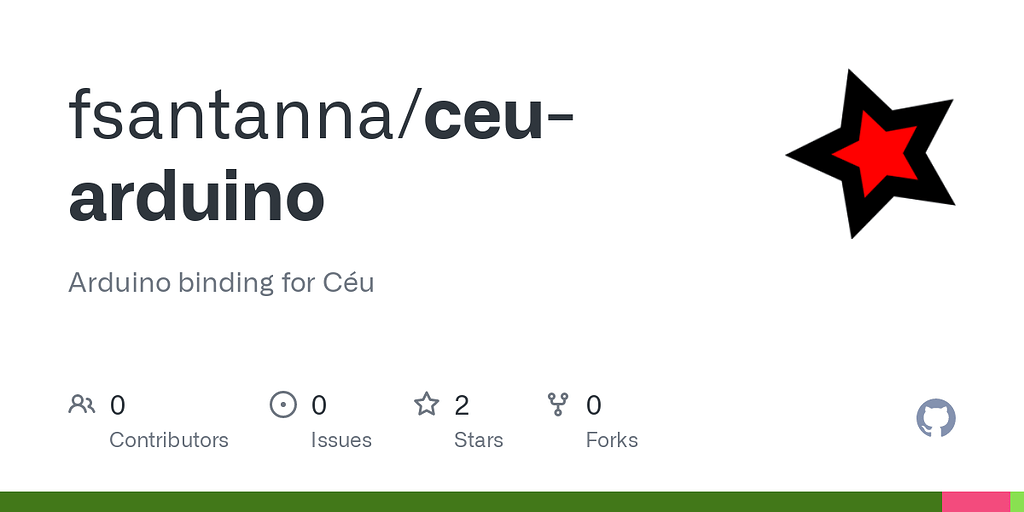Click the dark green language bar segment
The image size is (1024, 512).
tap(470, 501)
